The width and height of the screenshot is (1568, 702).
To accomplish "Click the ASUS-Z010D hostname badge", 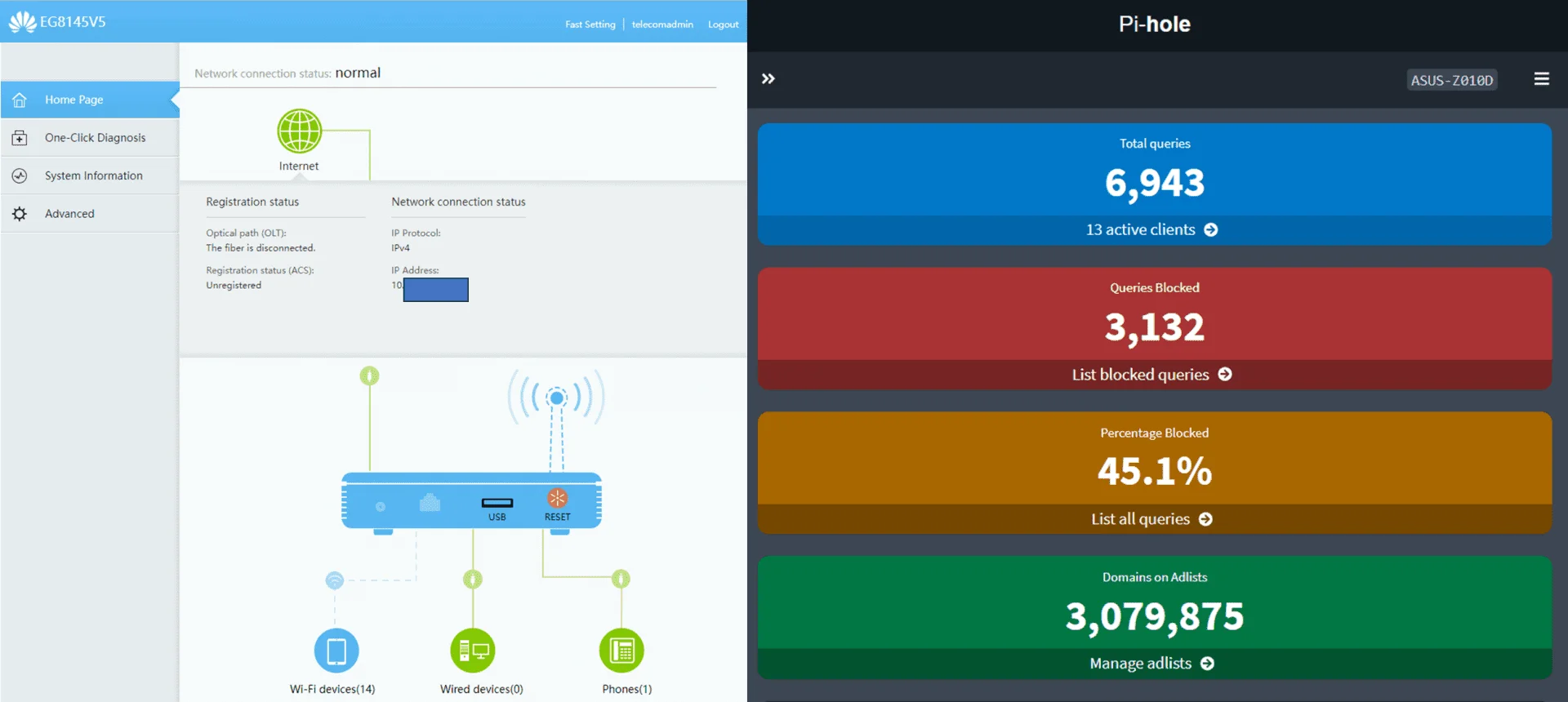I will click(1452, 80).
